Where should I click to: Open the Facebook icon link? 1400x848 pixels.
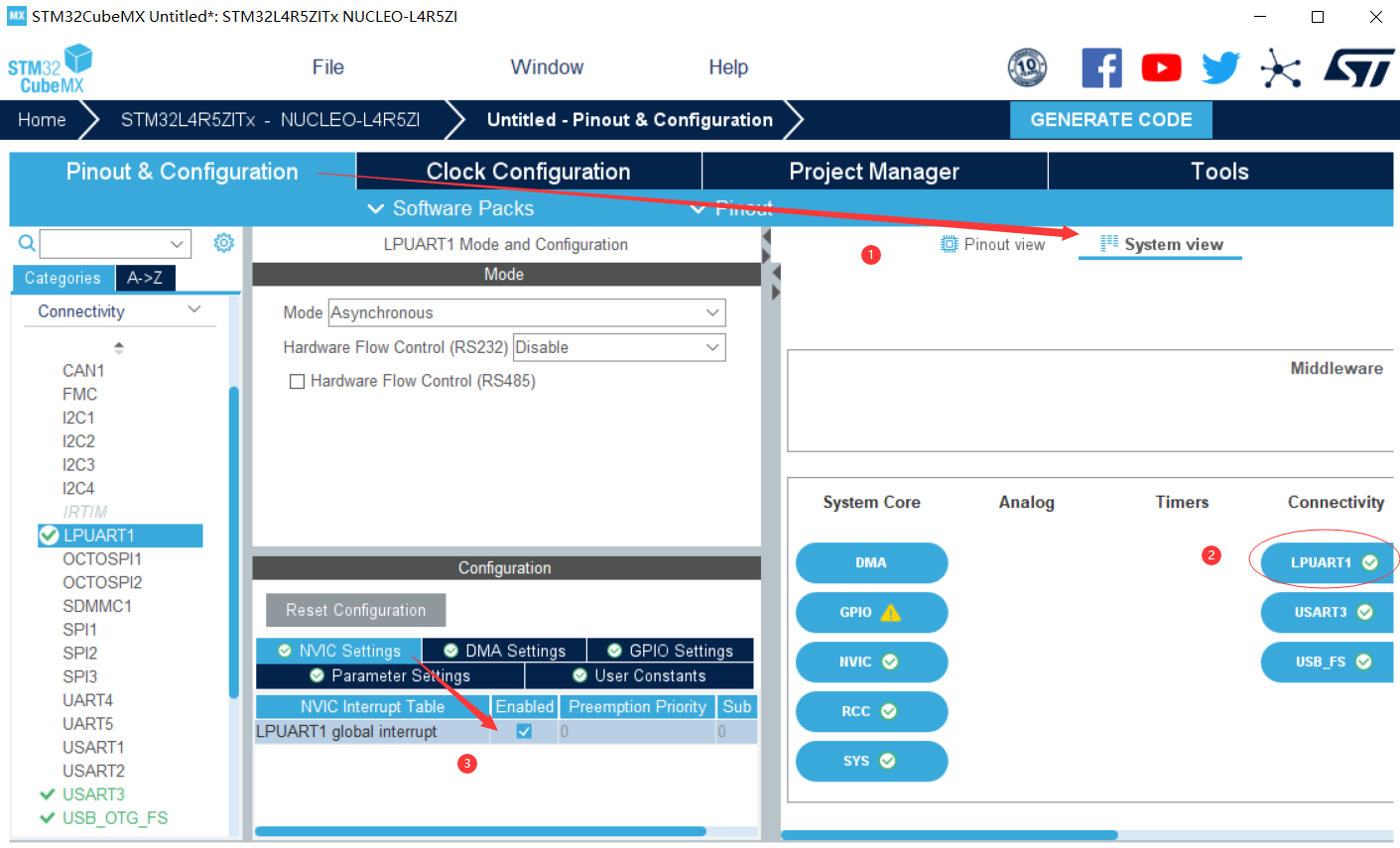(1101, 67)
